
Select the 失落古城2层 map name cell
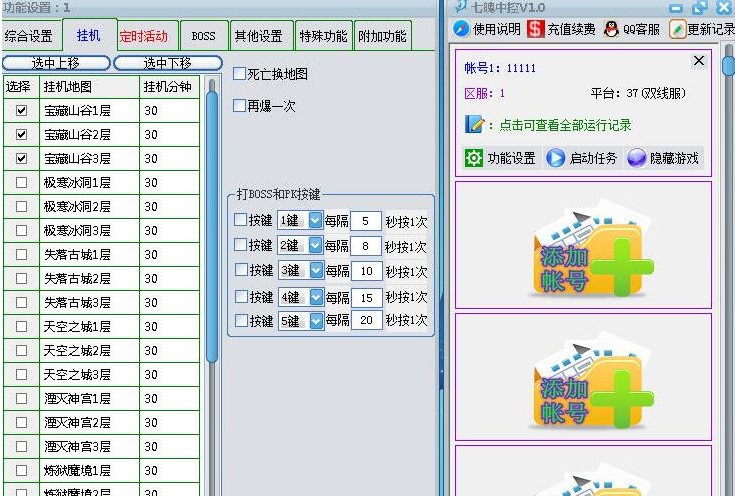pyautogui.click(x=90, y=278)
